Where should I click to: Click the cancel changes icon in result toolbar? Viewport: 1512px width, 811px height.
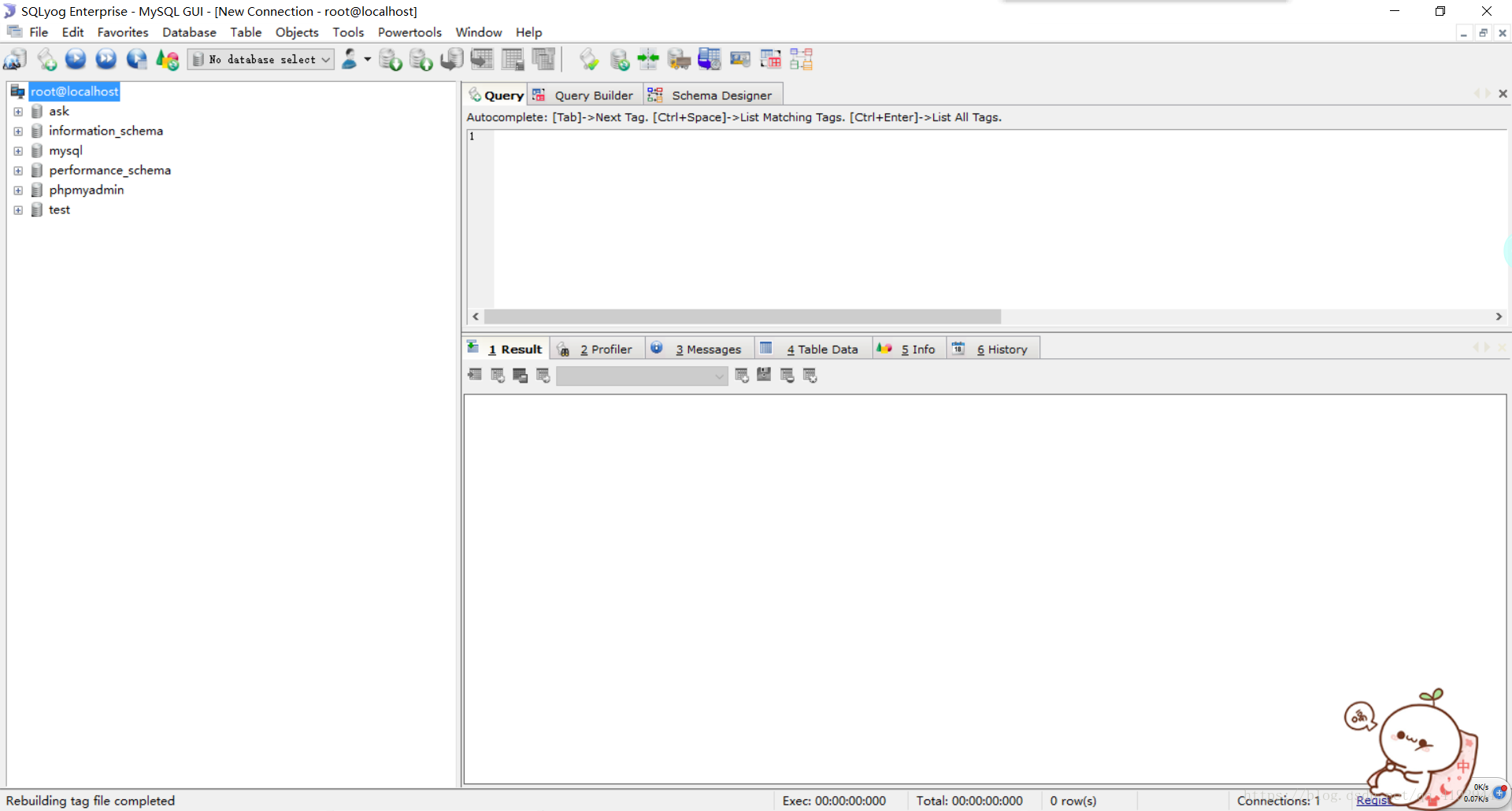(x=810, y=376)
